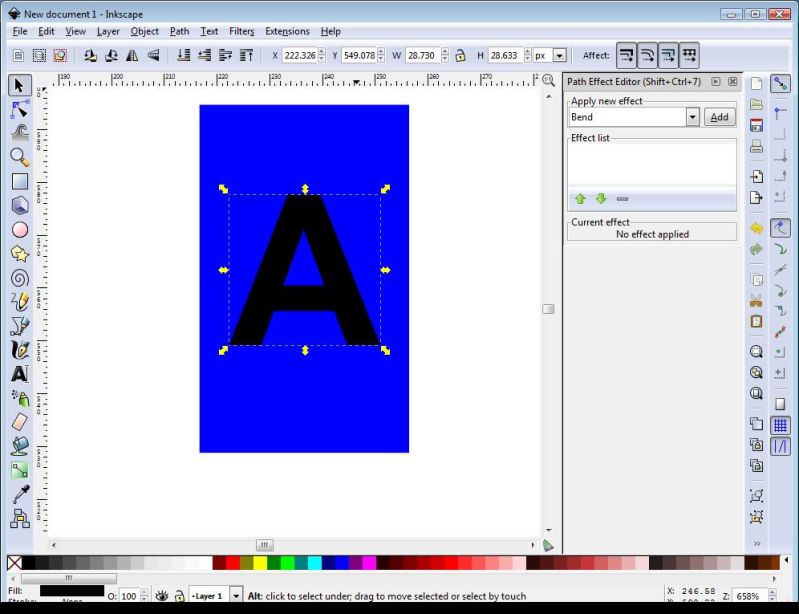Open the Apply new effect dropdown
This screenshot has width=799, height=614.
coord(692,117)
